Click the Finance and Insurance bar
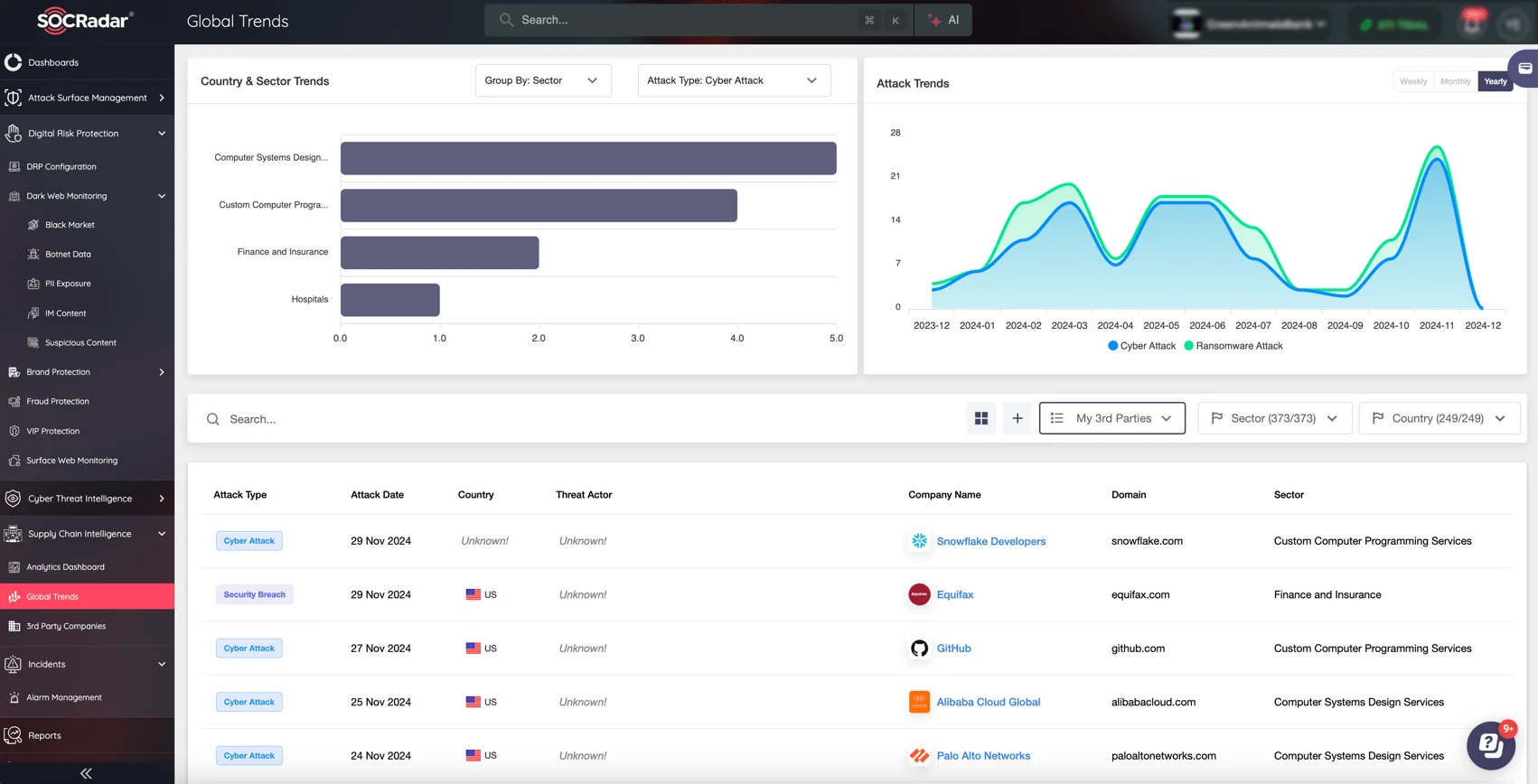Screen dimensions: 1538x784 pos(440,253)
